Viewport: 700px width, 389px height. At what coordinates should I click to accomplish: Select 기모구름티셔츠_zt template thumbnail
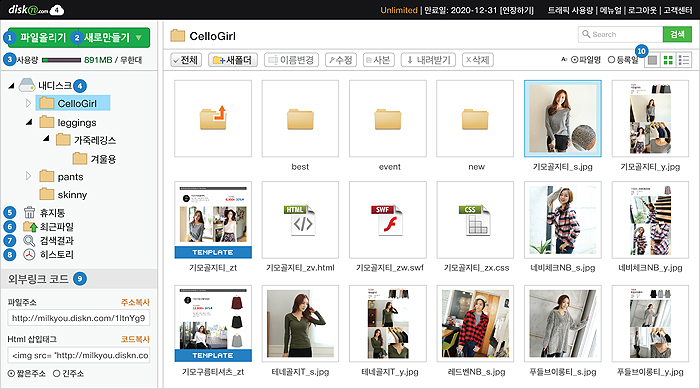coord(213,324)
